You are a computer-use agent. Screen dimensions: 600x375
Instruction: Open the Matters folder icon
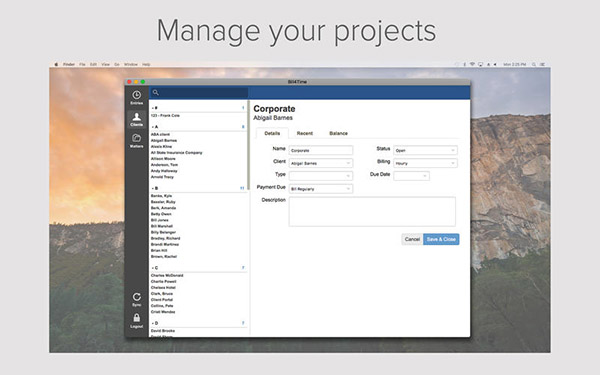(x=137, y=138)
